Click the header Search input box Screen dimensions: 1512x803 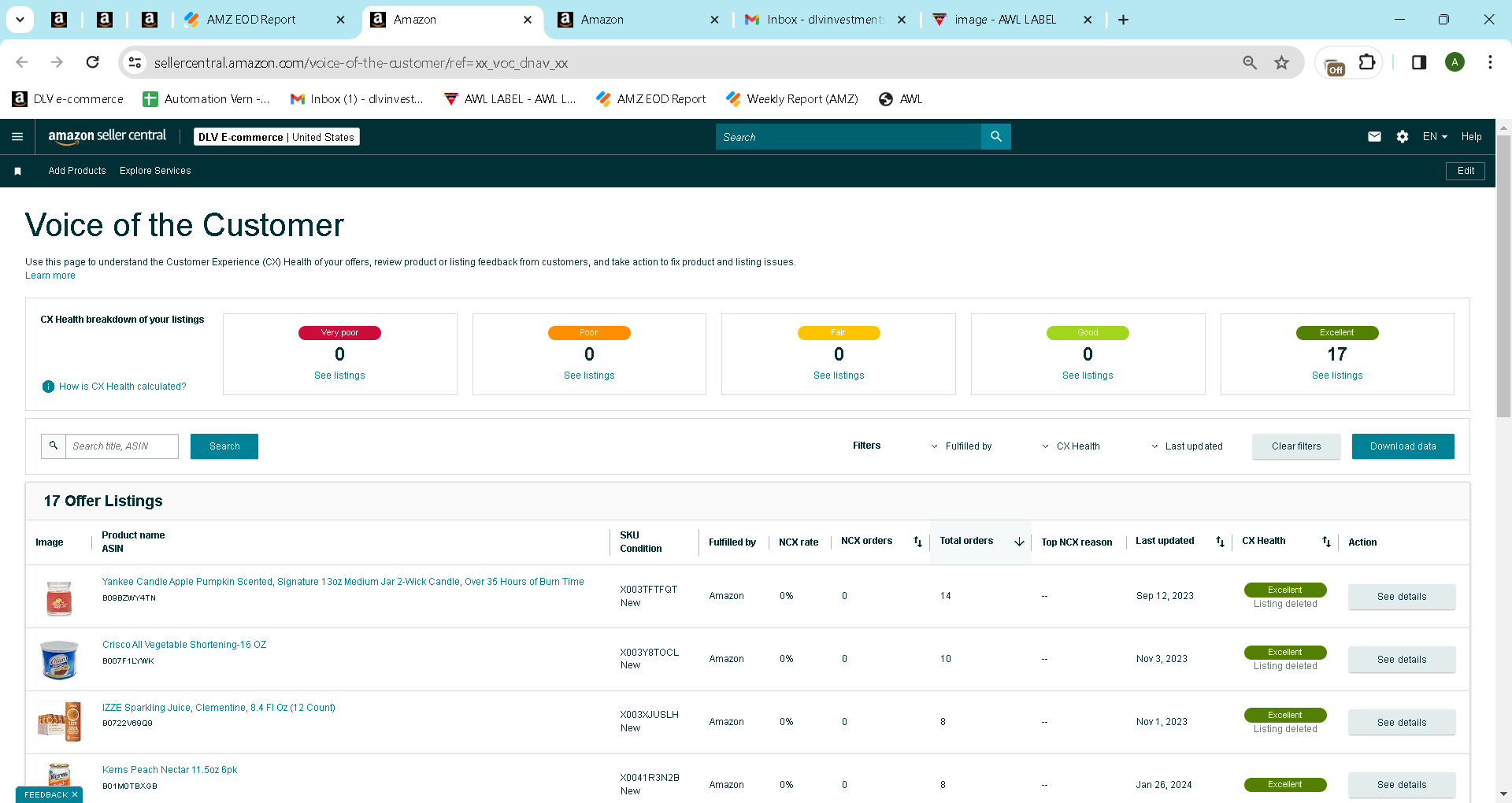[x=849, y=137]
